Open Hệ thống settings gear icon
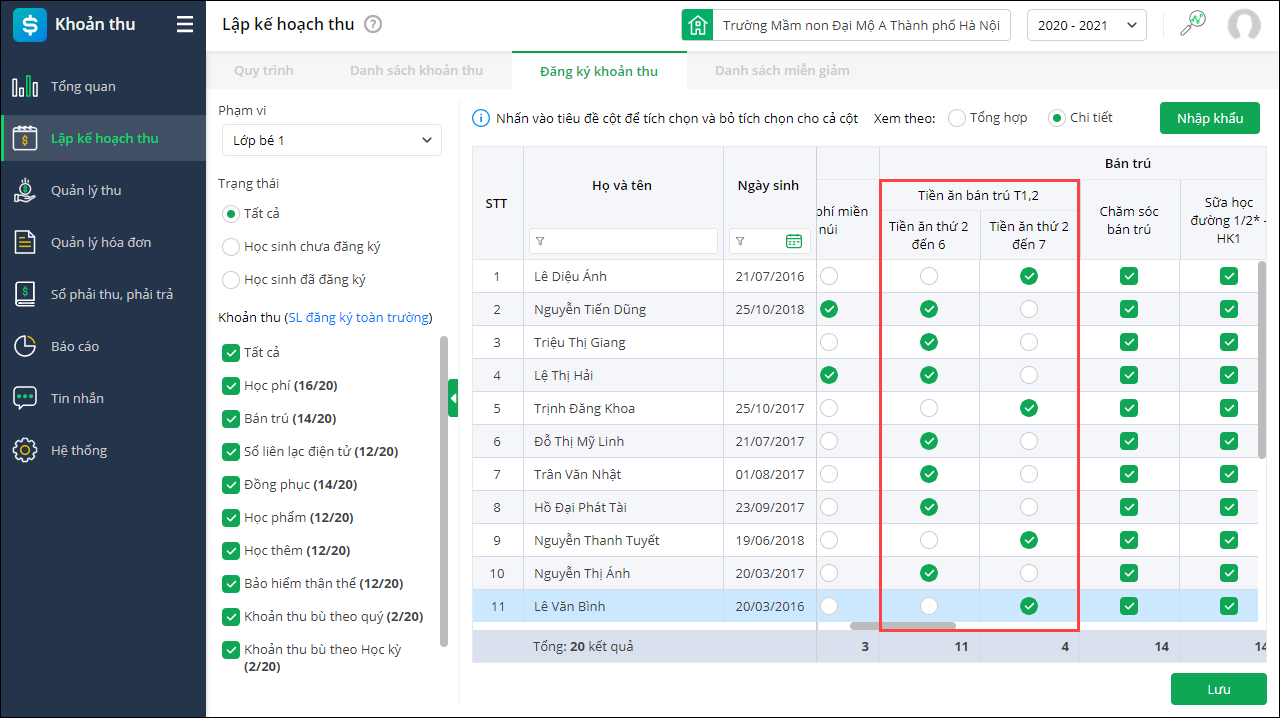Image resolution: width=1280 pixels, height=718 pixels. (x=25, y=451)
